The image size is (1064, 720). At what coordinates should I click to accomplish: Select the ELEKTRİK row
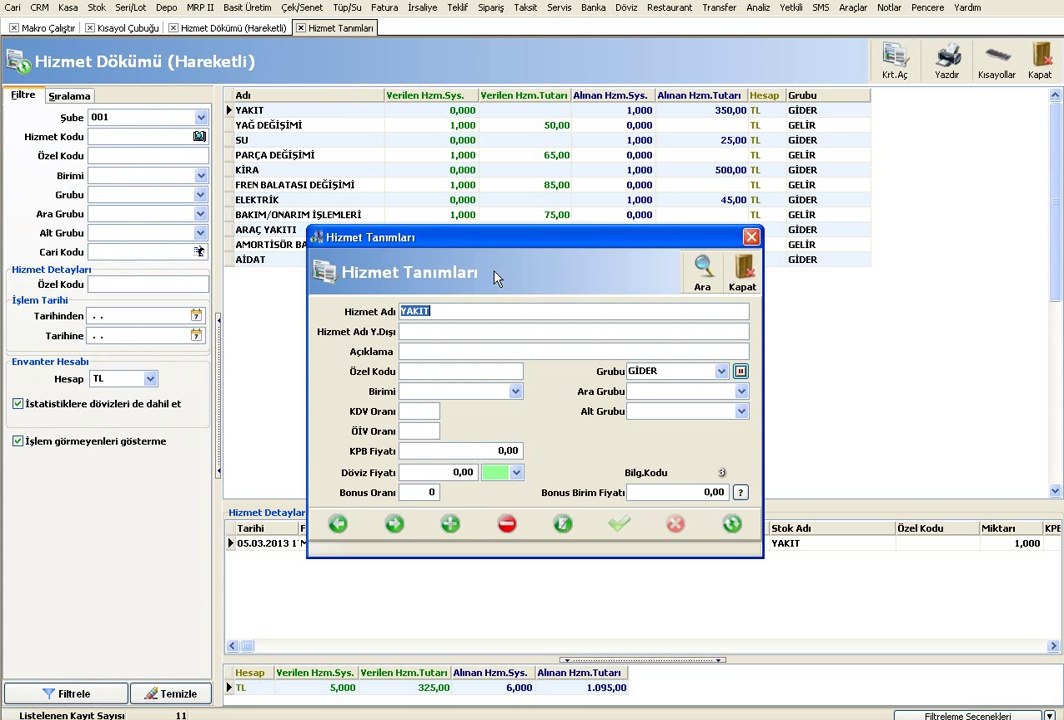point(548,200)
